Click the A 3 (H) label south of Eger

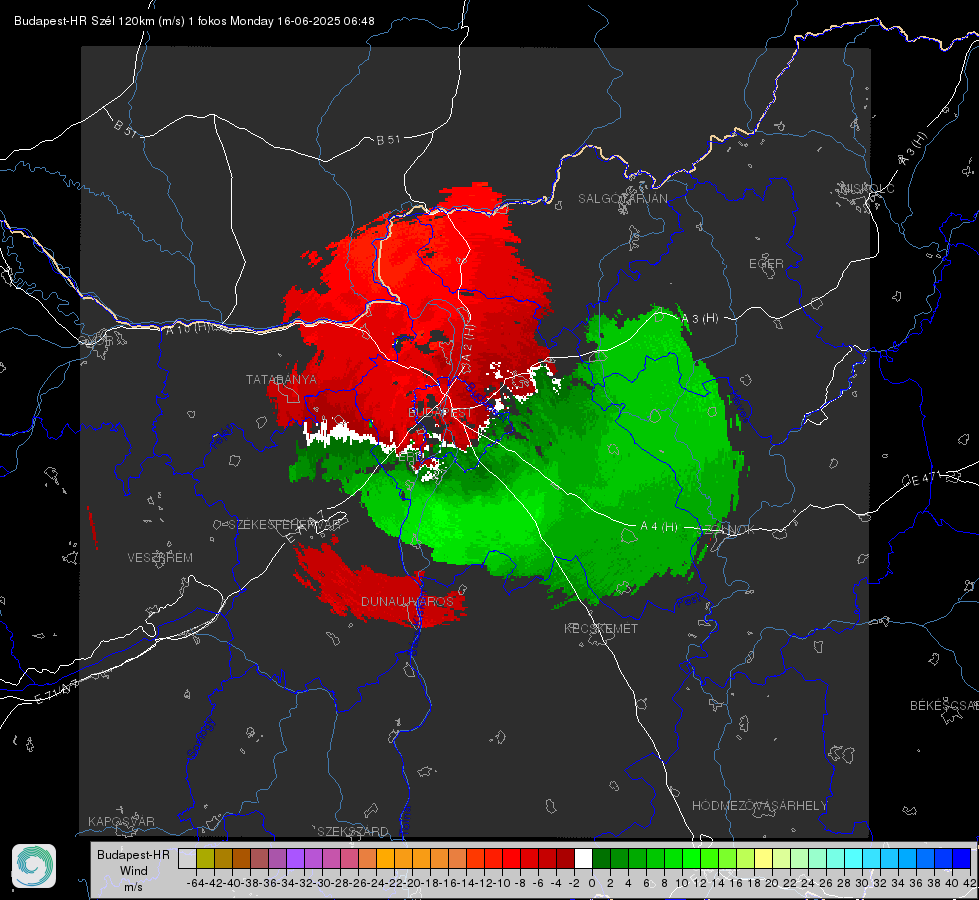(x=700, y=319)
